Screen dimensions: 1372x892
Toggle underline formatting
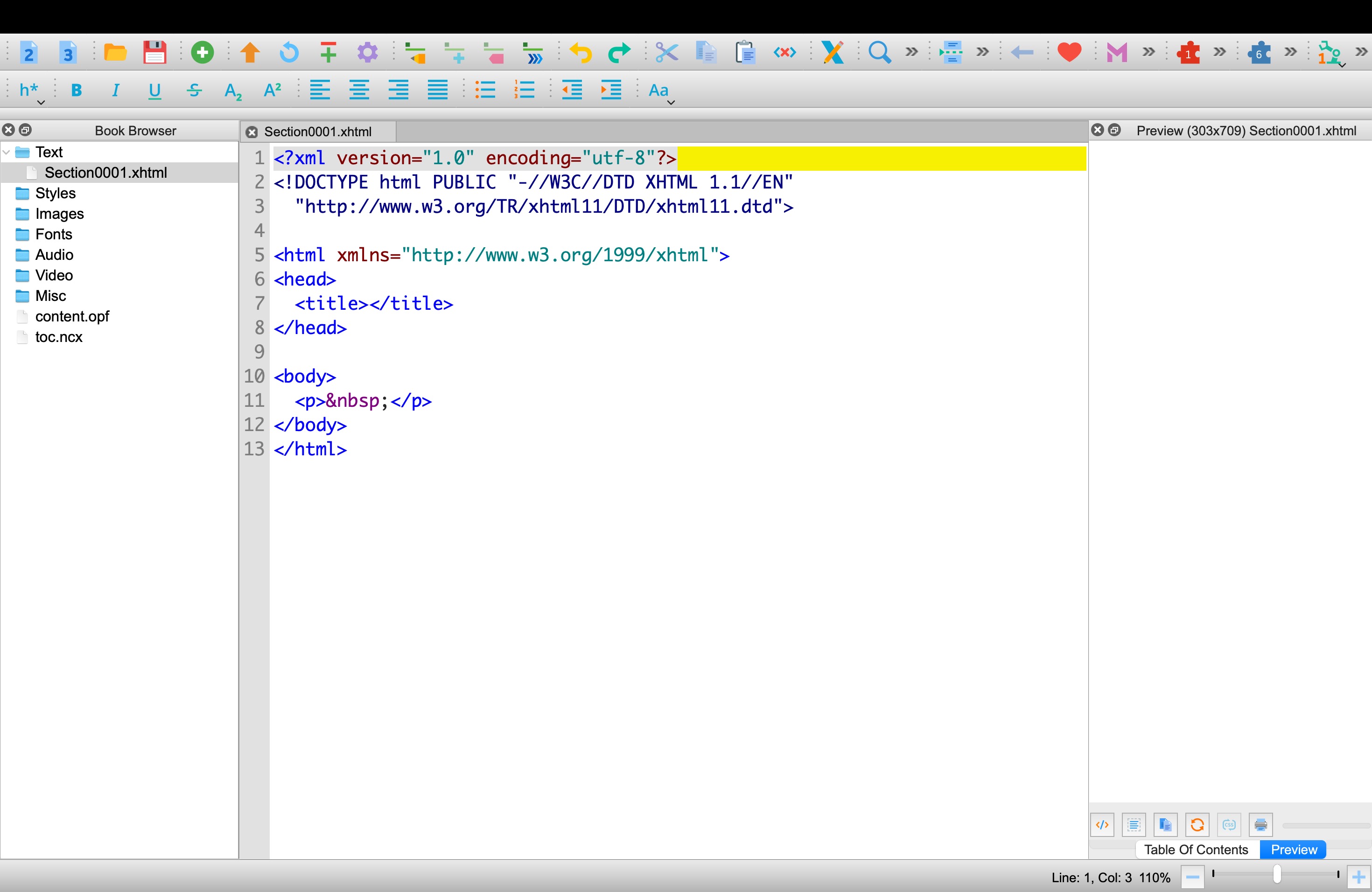[154, 91]
